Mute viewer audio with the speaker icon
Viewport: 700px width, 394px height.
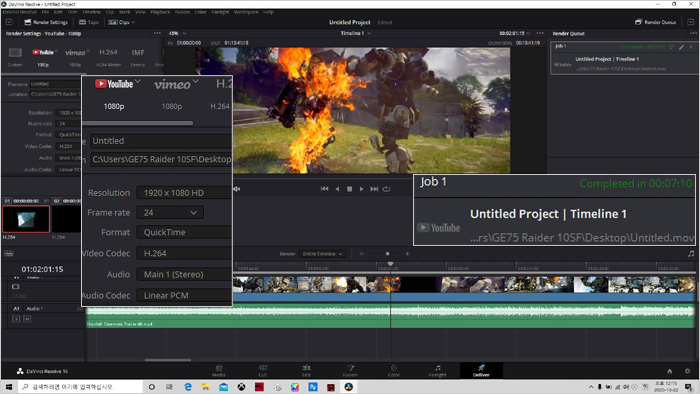(x=237, y=189)
